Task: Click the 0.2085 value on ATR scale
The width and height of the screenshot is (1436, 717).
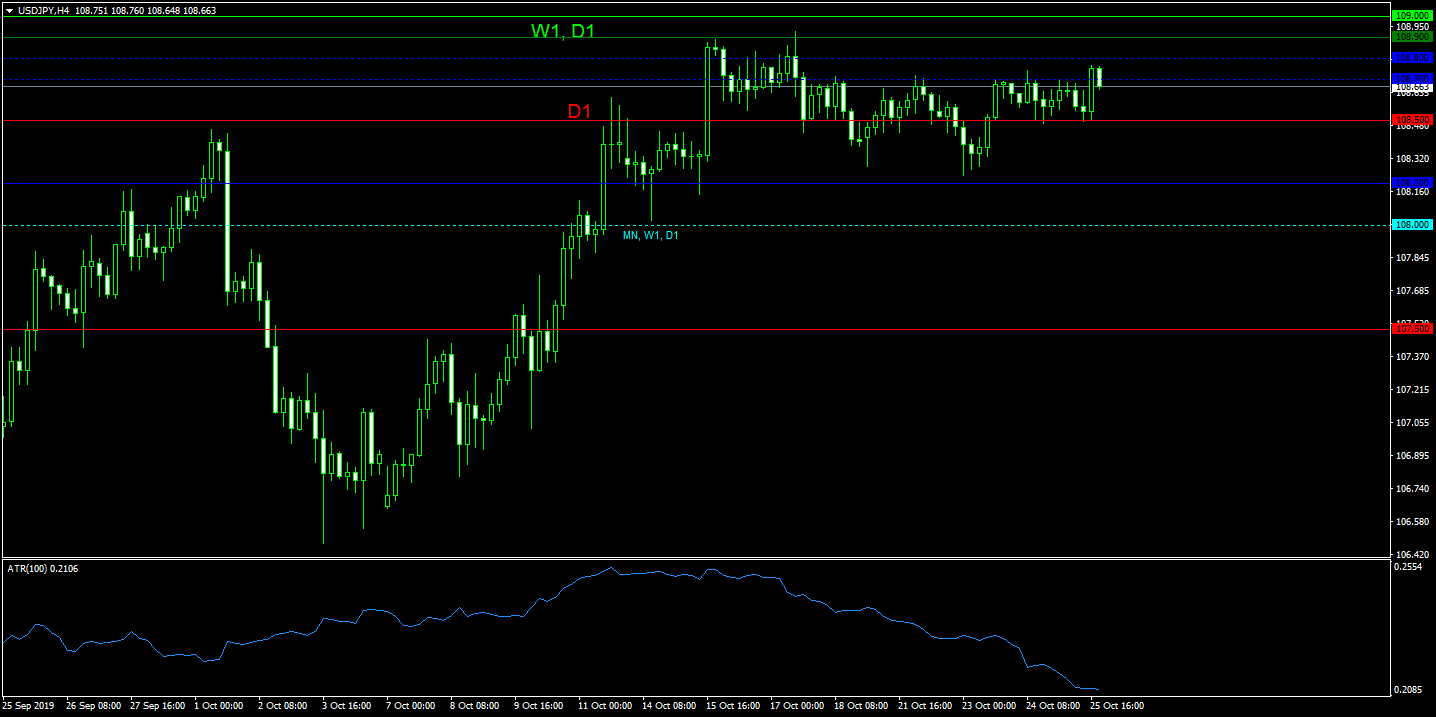Action: (1408, 691)
